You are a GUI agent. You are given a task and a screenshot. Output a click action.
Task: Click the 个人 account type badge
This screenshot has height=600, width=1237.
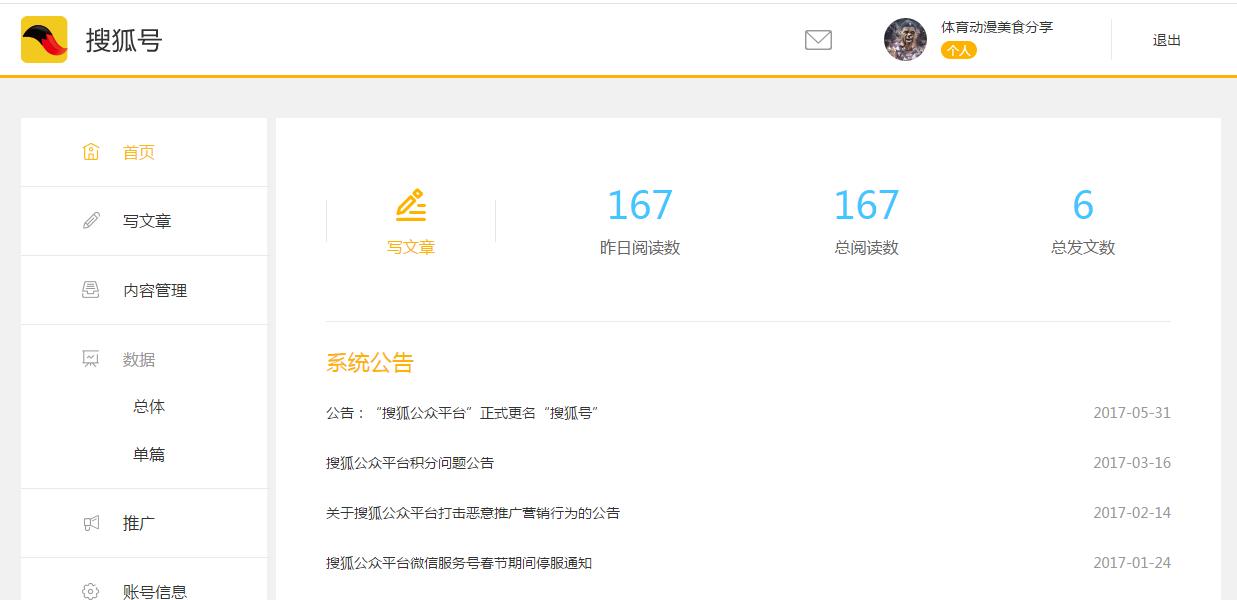(959, 50)
